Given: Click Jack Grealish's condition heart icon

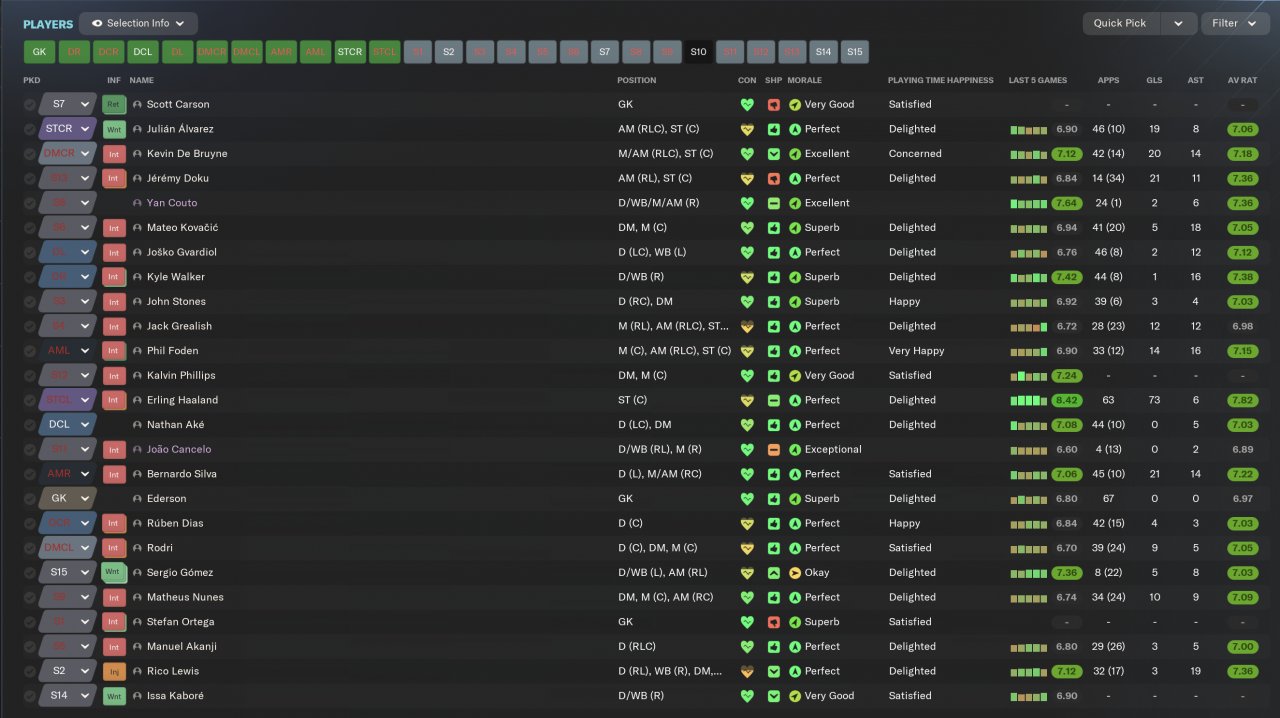Looking at the screenshot, I should tap(746, 326).
